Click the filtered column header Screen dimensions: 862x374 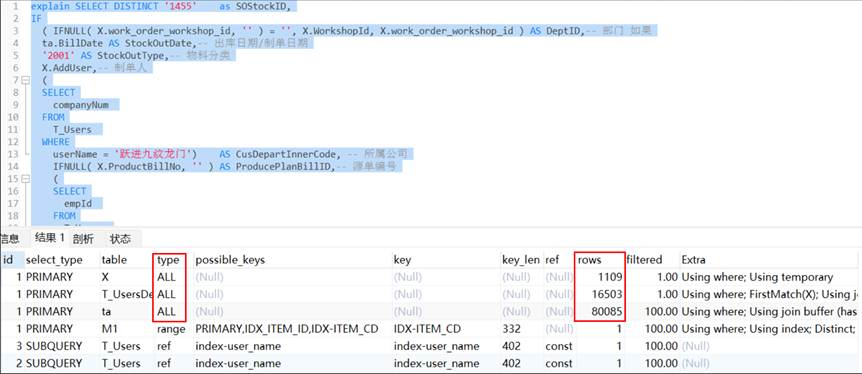point(644,260)
